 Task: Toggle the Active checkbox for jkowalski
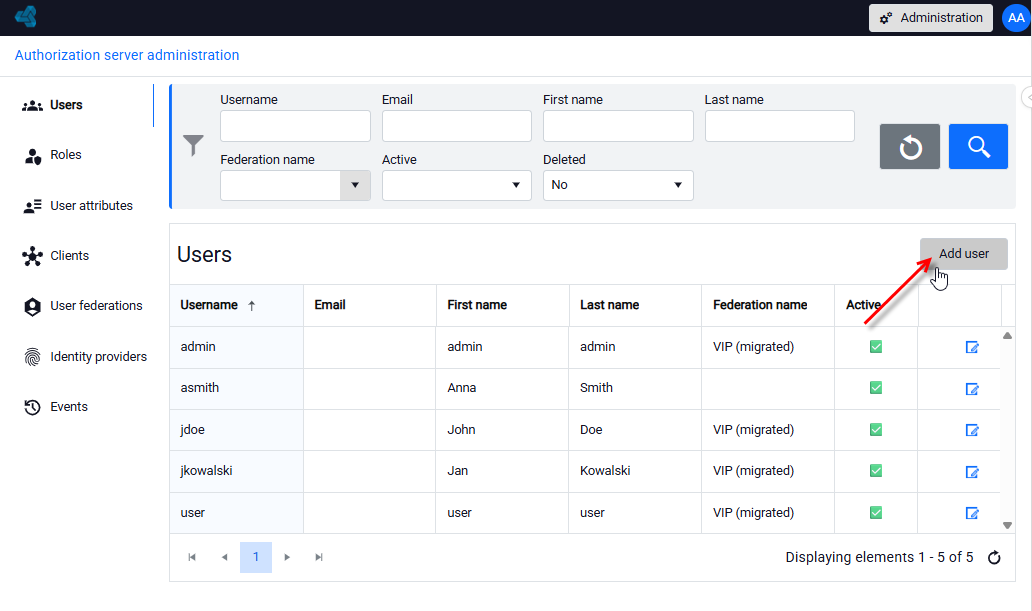coord(875,471)
